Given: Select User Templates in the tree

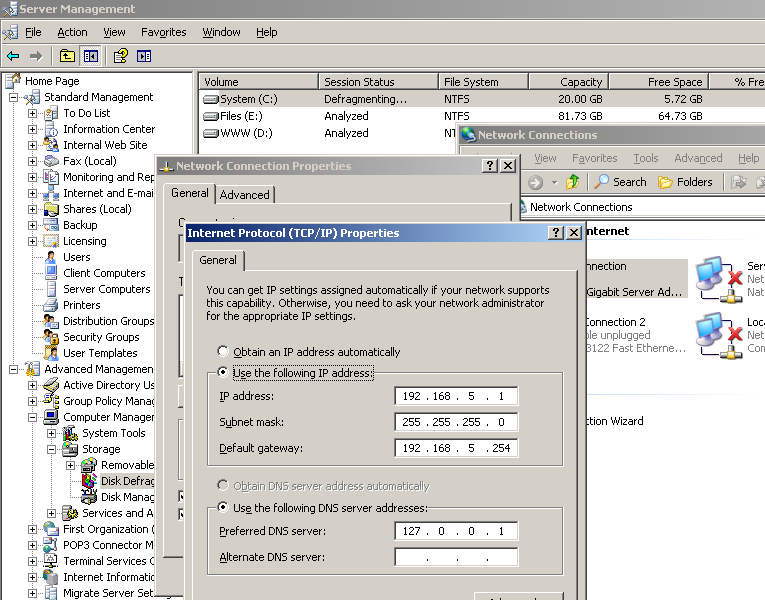Looking at the screenshot, I should click(x=100, y=353).
